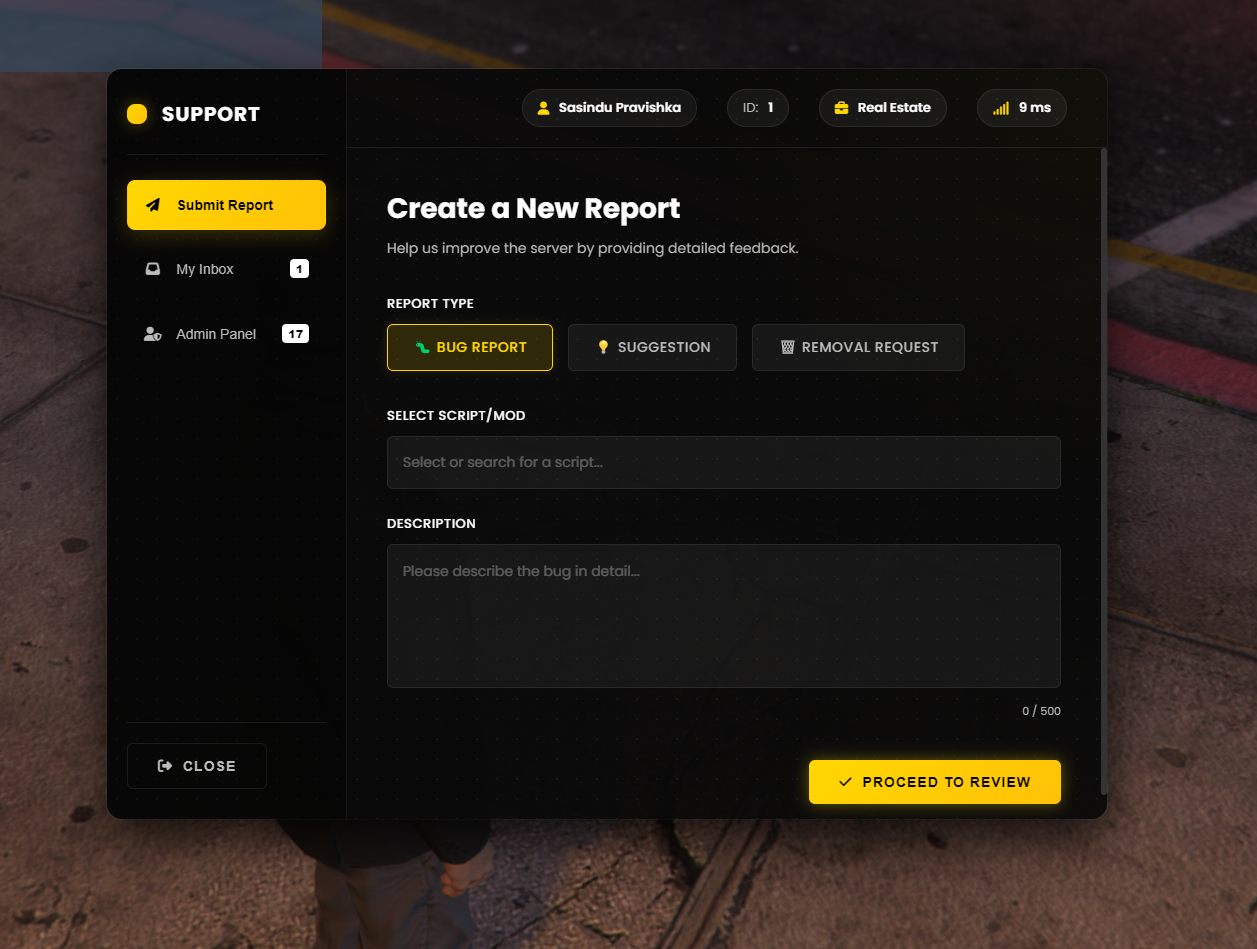Click the signal bars ping icon
Viewport: 1257px width, 949px height.
coord(1001,108)
